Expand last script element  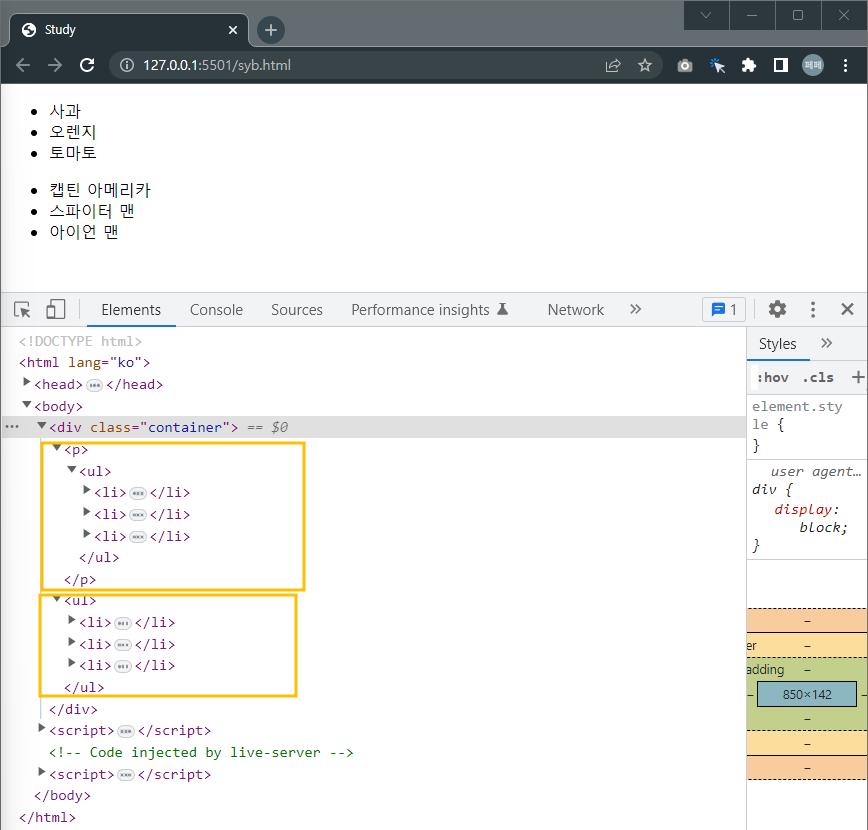(42, 772)
